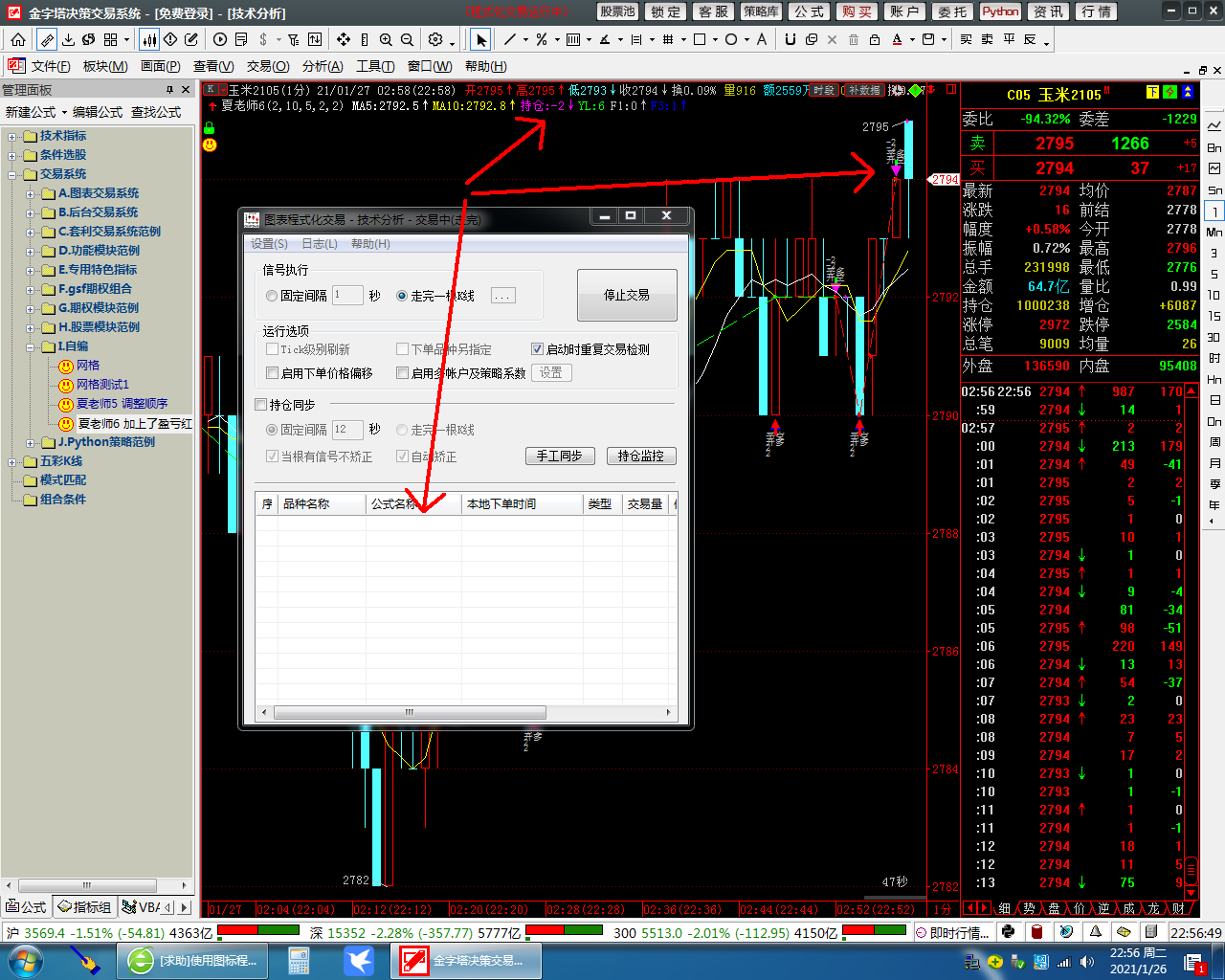Viewport: 1225px width, 980px height.
Task: Select the line drawing tool
Action: coord(509,39)
